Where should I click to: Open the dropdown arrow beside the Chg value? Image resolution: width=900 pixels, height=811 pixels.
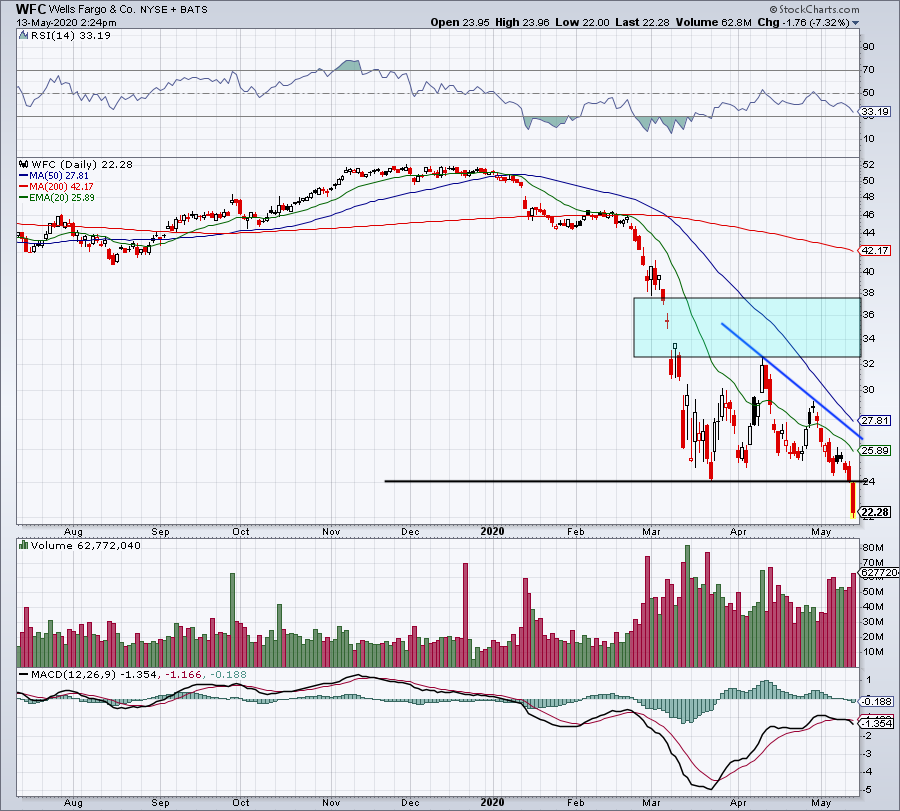856,23
